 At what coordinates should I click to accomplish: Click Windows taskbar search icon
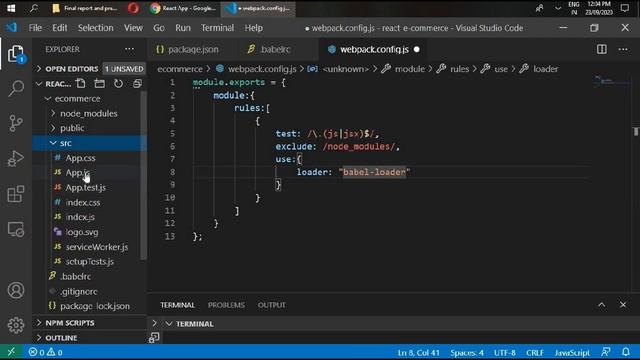(34, 8)
